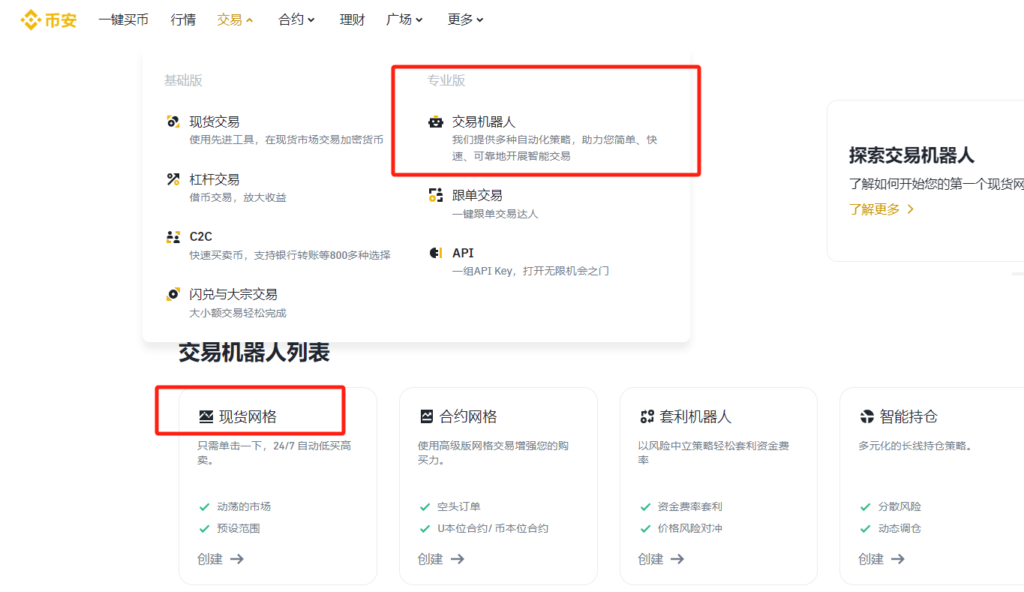Click the 现货网格 spot grid icon
Screen dimensions: 1024x592
coord(206,417)
